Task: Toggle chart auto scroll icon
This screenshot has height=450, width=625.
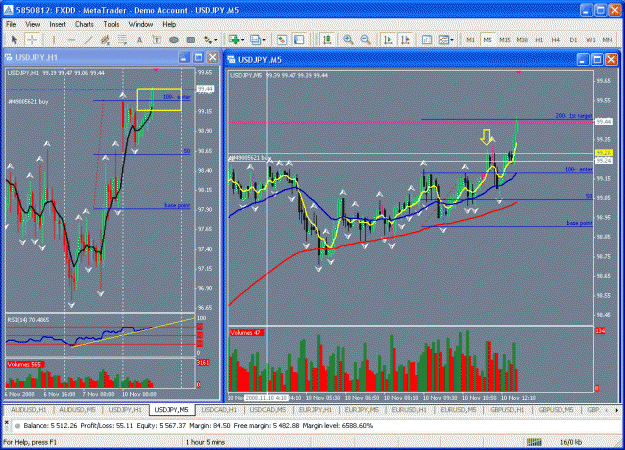Action: point(387,39)
